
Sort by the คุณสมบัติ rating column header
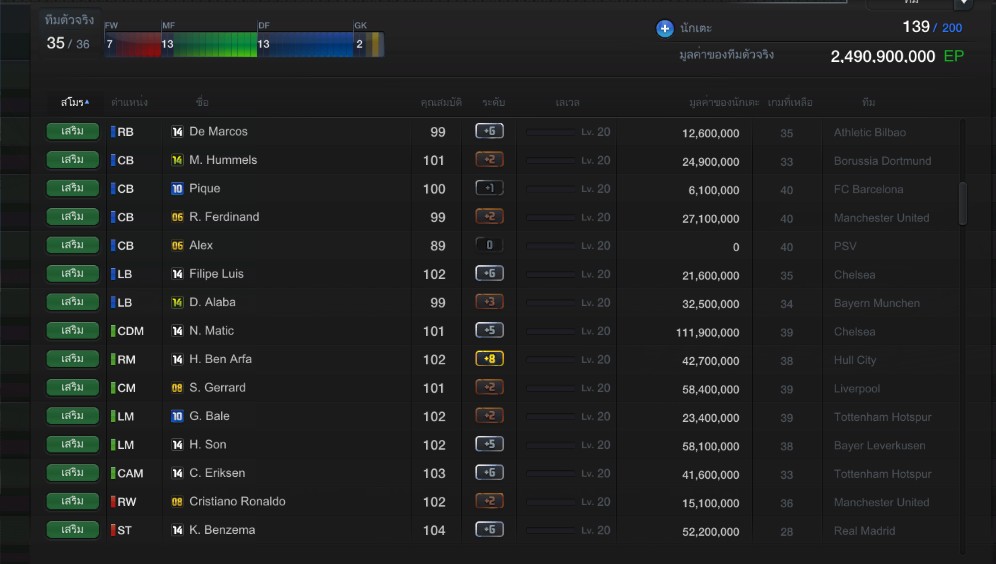(x=441, y=102)
